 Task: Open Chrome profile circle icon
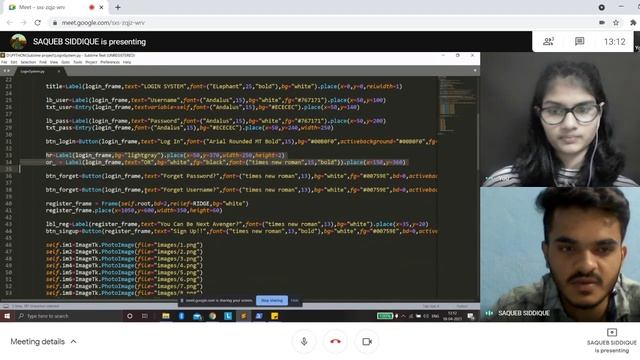602,7
